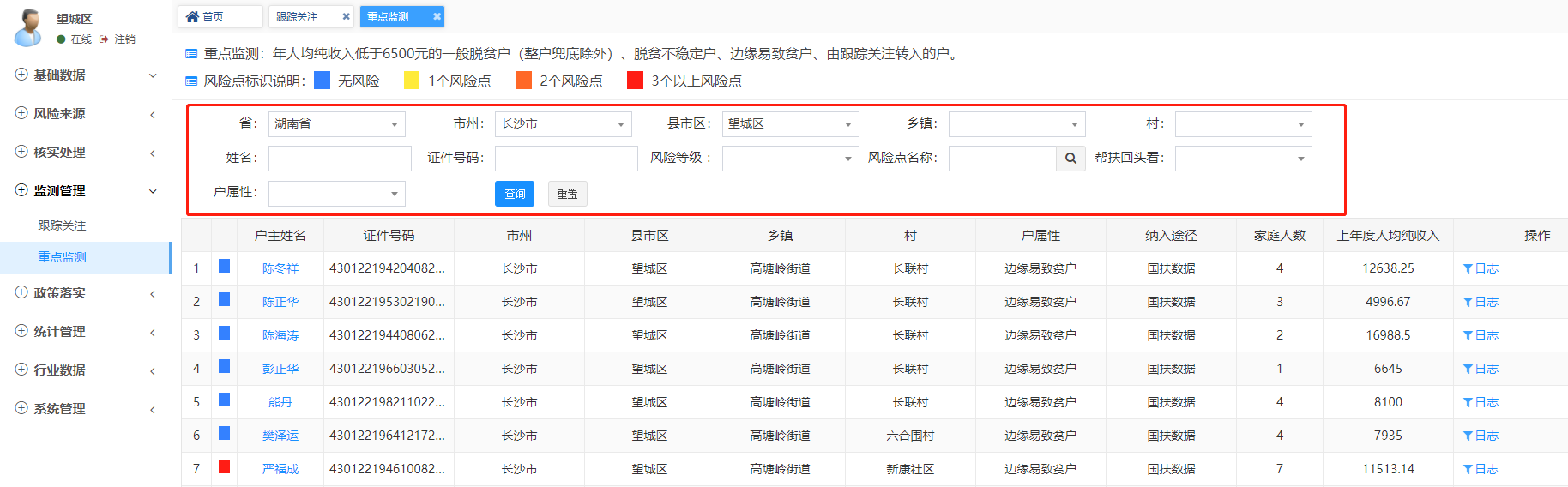Open 日志 filter icon for 陈冬祥 row
Viewport: 1568px width, 487px height.
click(x=1468, y=269)
